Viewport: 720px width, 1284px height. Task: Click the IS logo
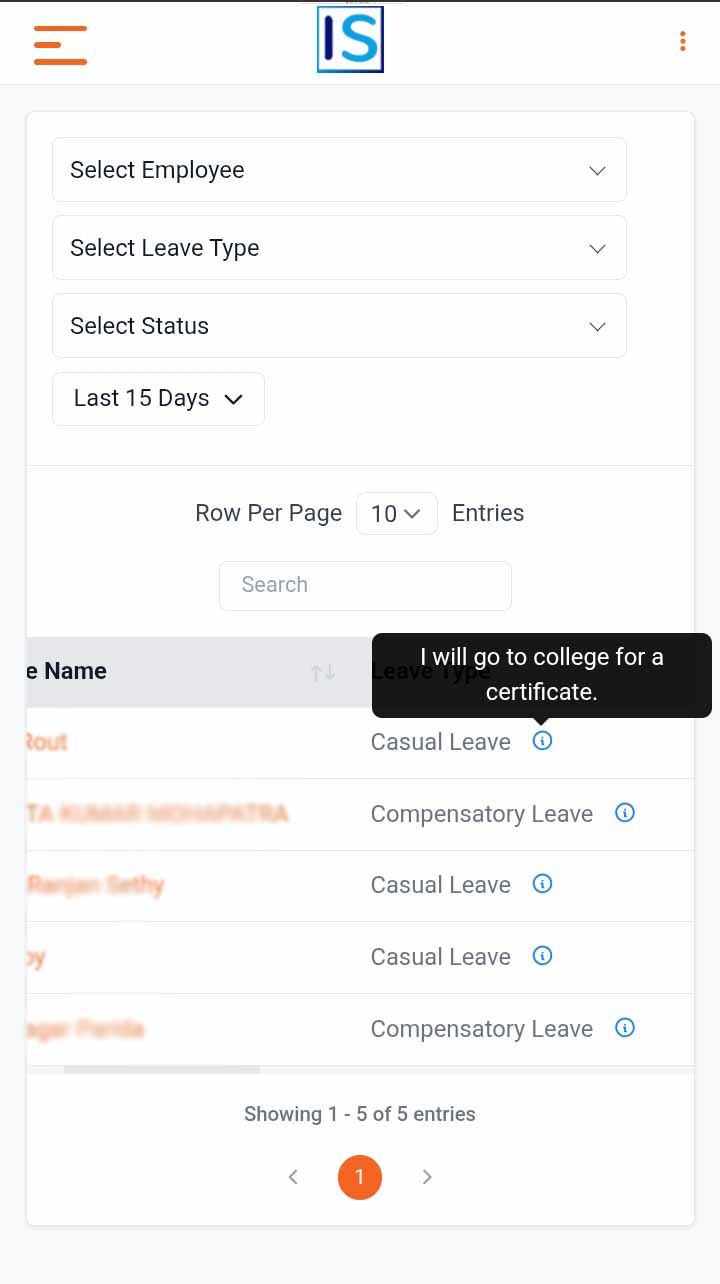pos(350,40)
